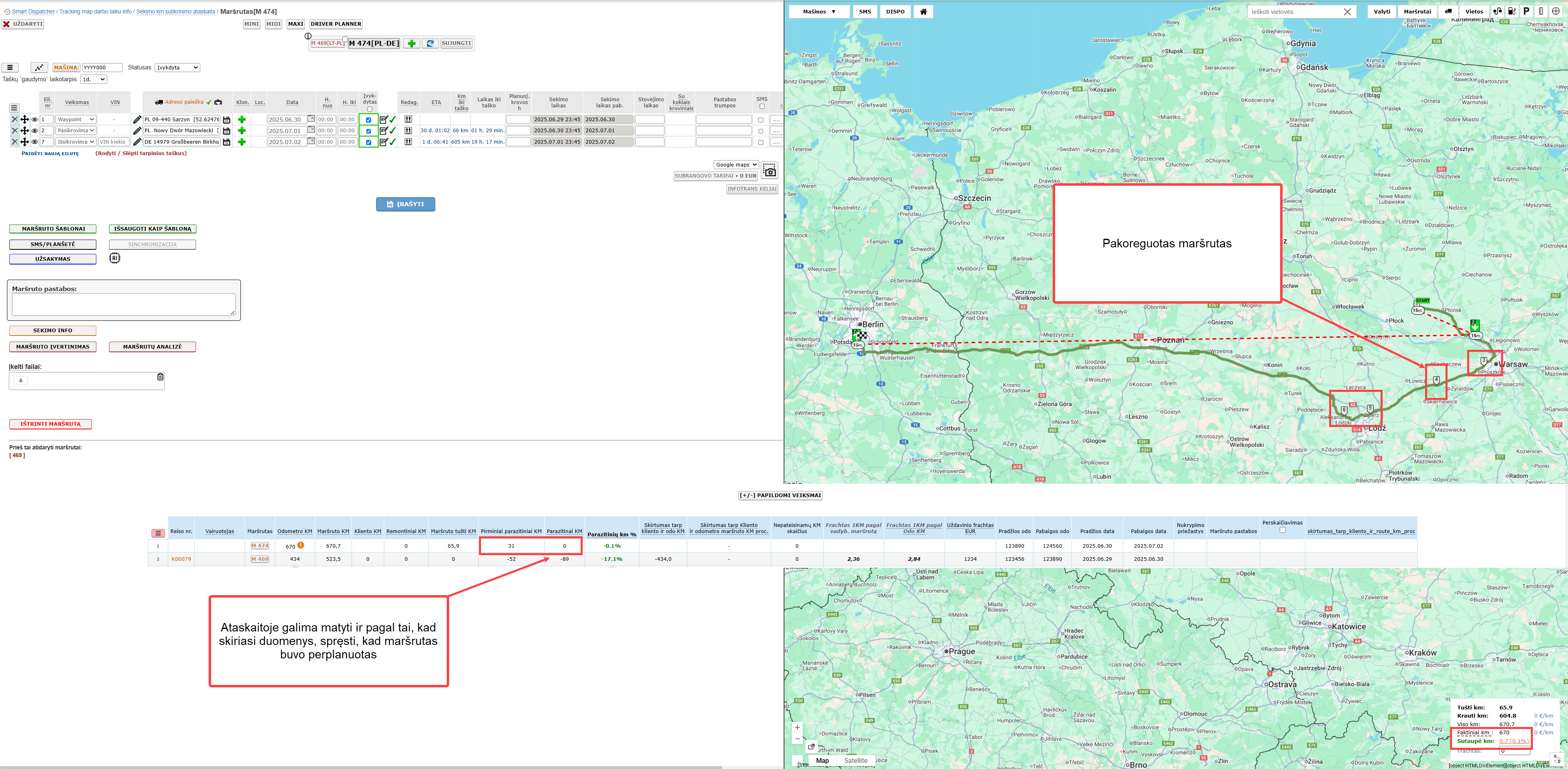Click the PRIDĖTI NAUJĄ EILUTĘ link
Viewport: 1568px width, 769px height.
tap(51, 153)
